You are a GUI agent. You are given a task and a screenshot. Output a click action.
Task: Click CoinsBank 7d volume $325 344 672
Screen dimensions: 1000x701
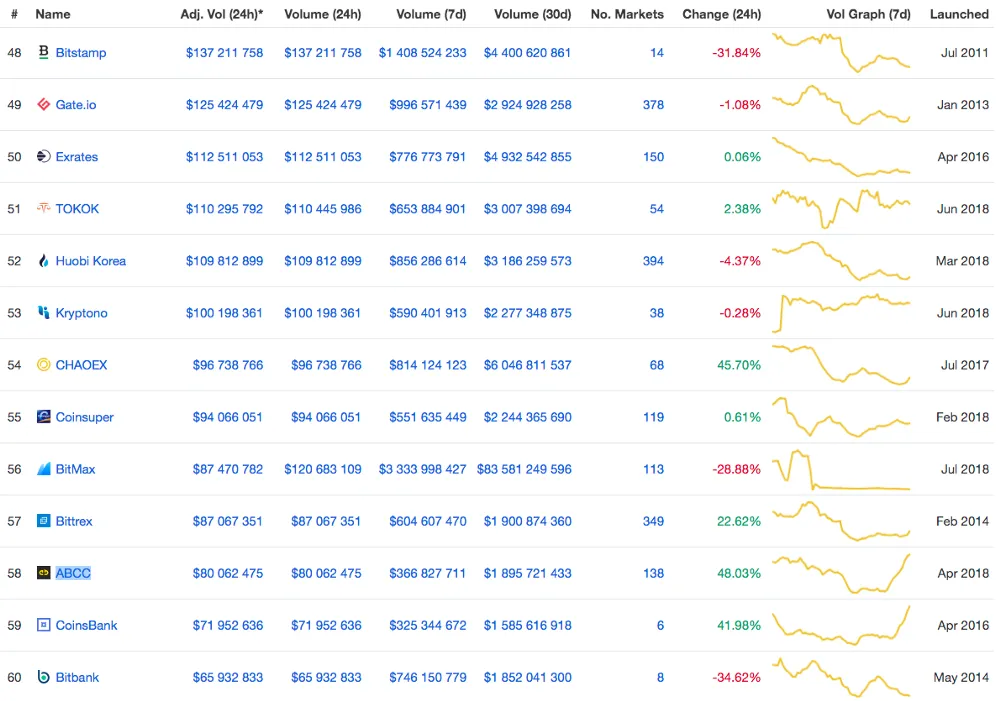[427, 625]
